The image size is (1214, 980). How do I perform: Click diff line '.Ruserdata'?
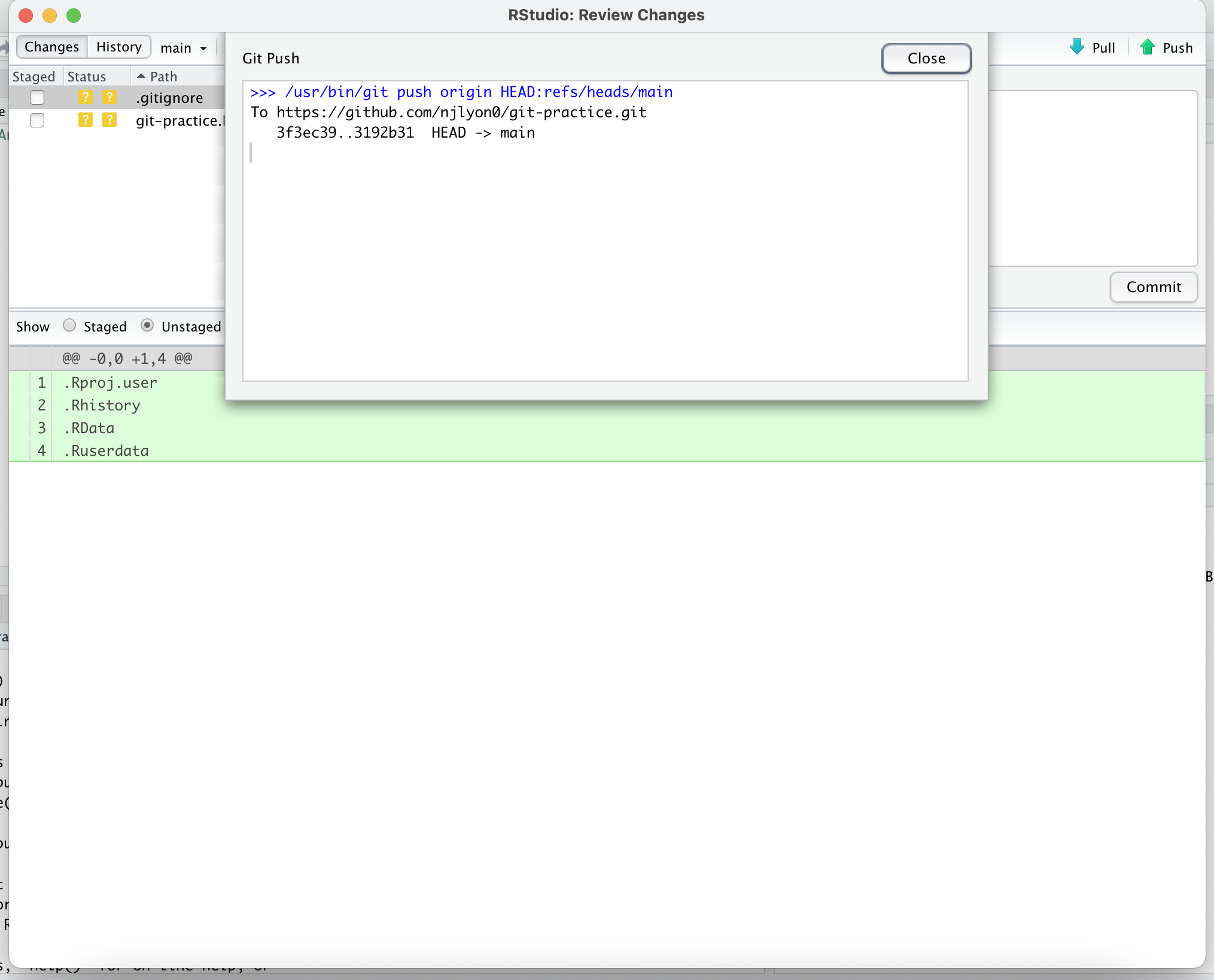(106, 451)
